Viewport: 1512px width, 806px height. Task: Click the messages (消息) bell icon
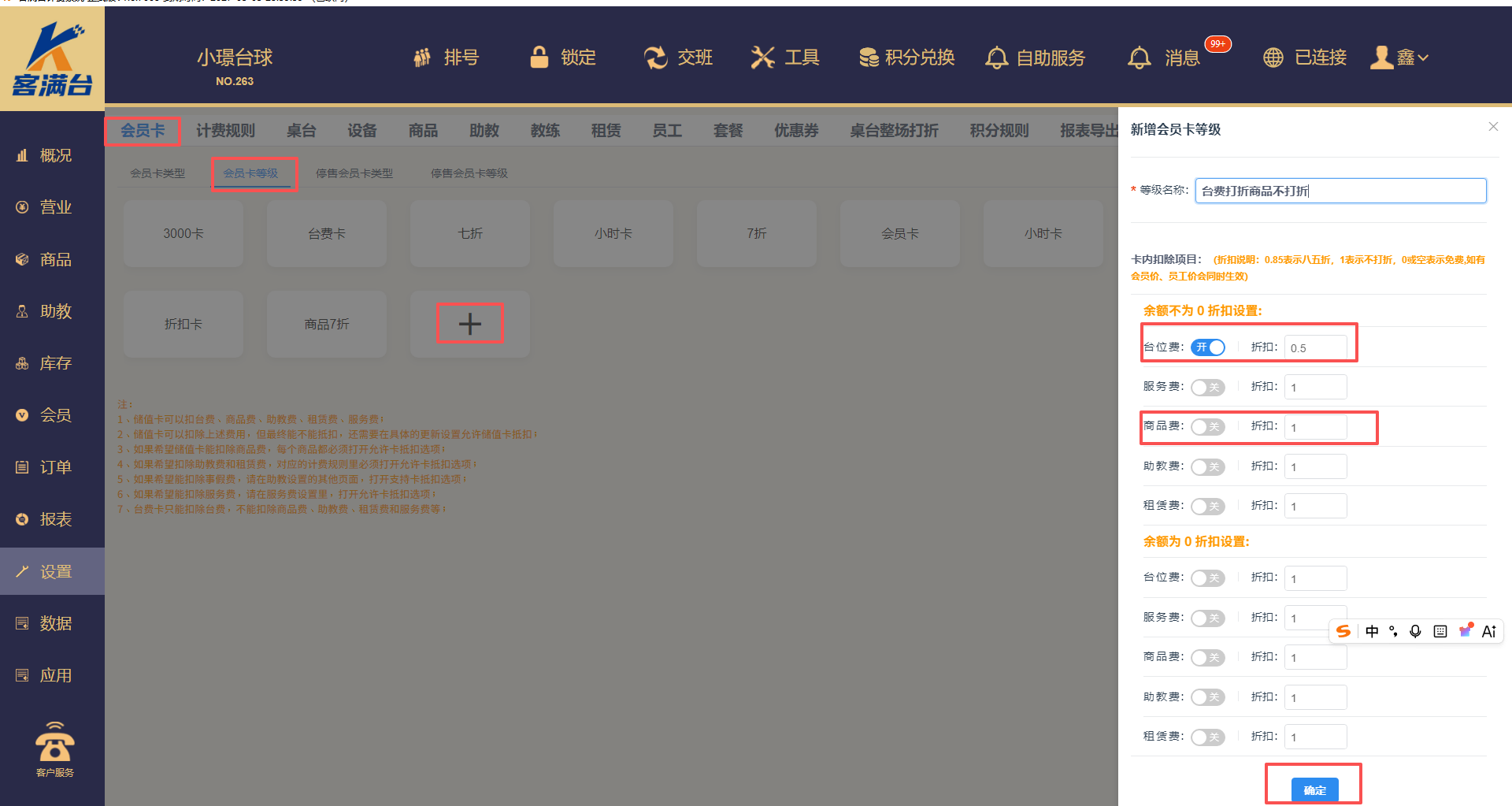[1139, 58]
